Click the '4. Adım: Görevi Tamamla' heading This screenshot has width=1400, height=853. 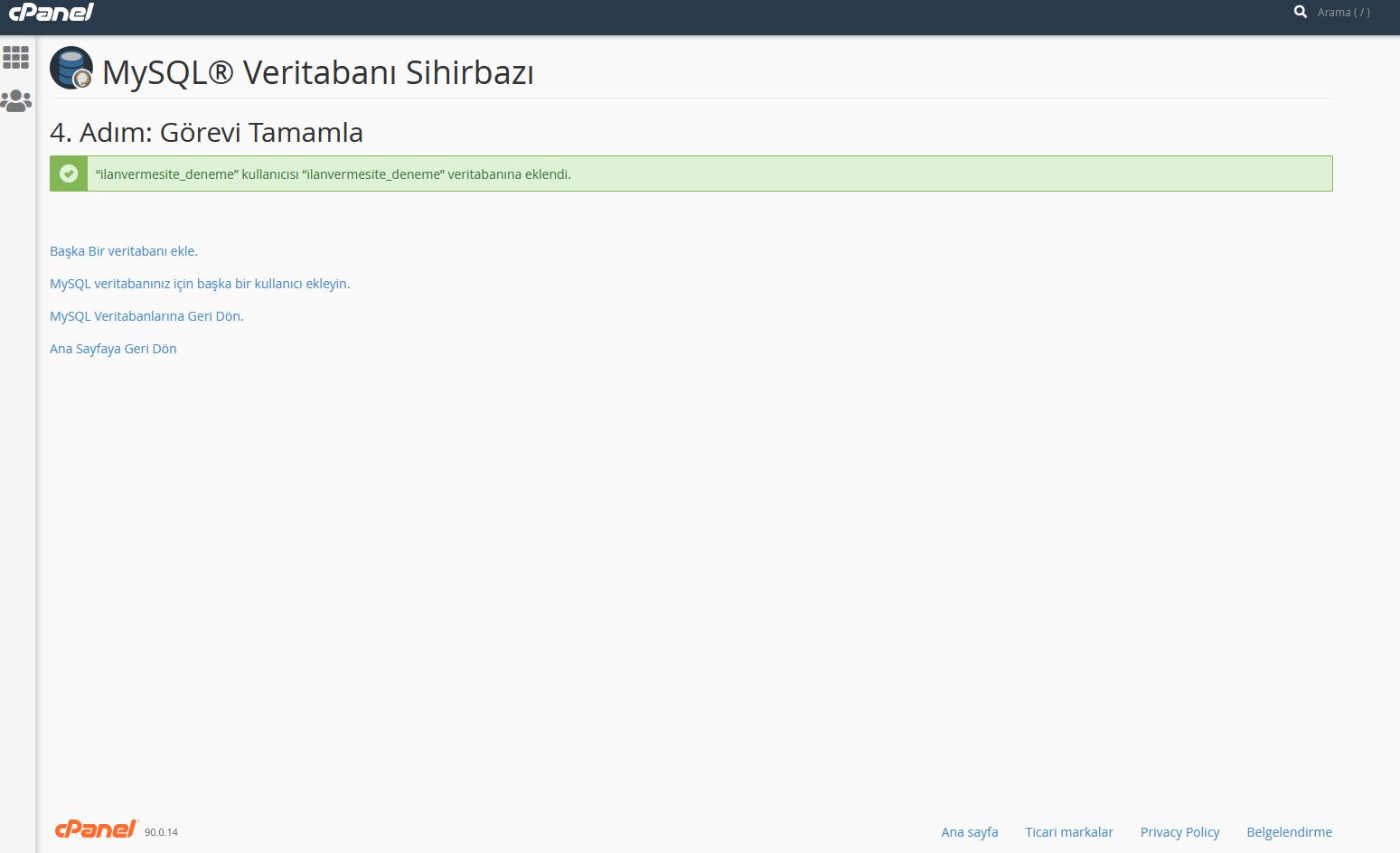click(x=206, y=133)
